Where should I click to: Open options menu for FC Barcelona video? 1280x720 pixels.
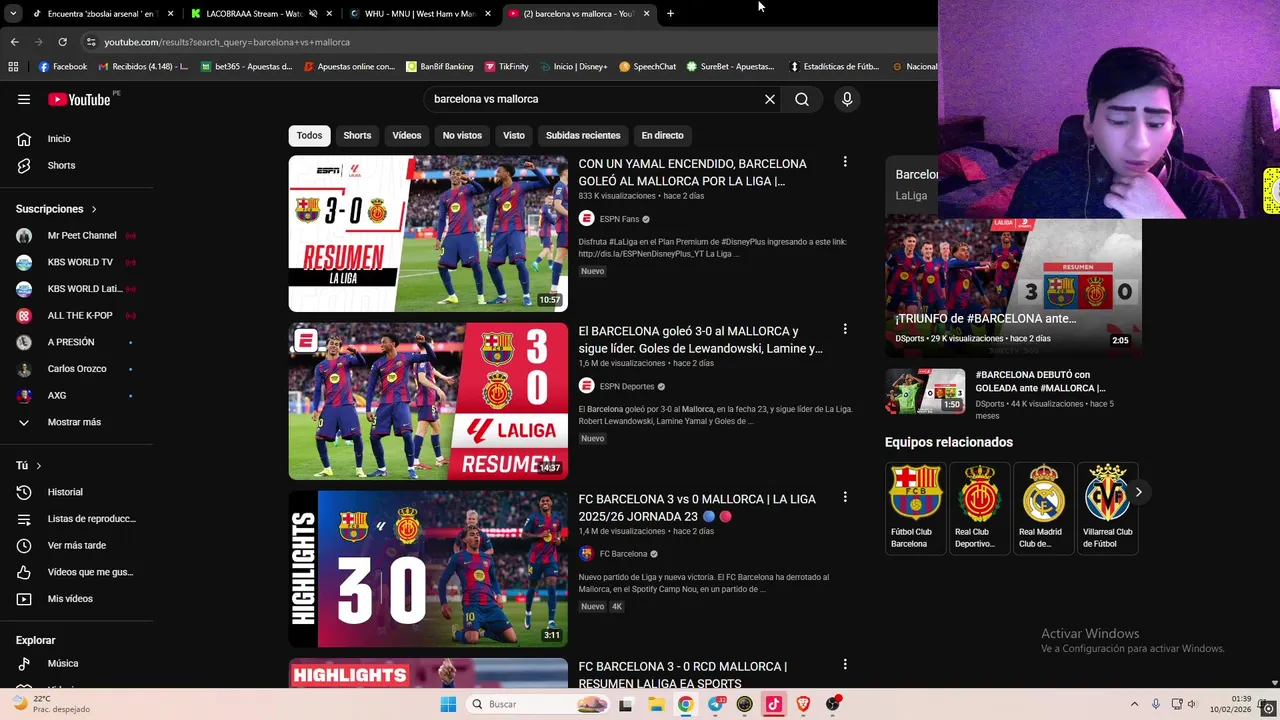845,497
